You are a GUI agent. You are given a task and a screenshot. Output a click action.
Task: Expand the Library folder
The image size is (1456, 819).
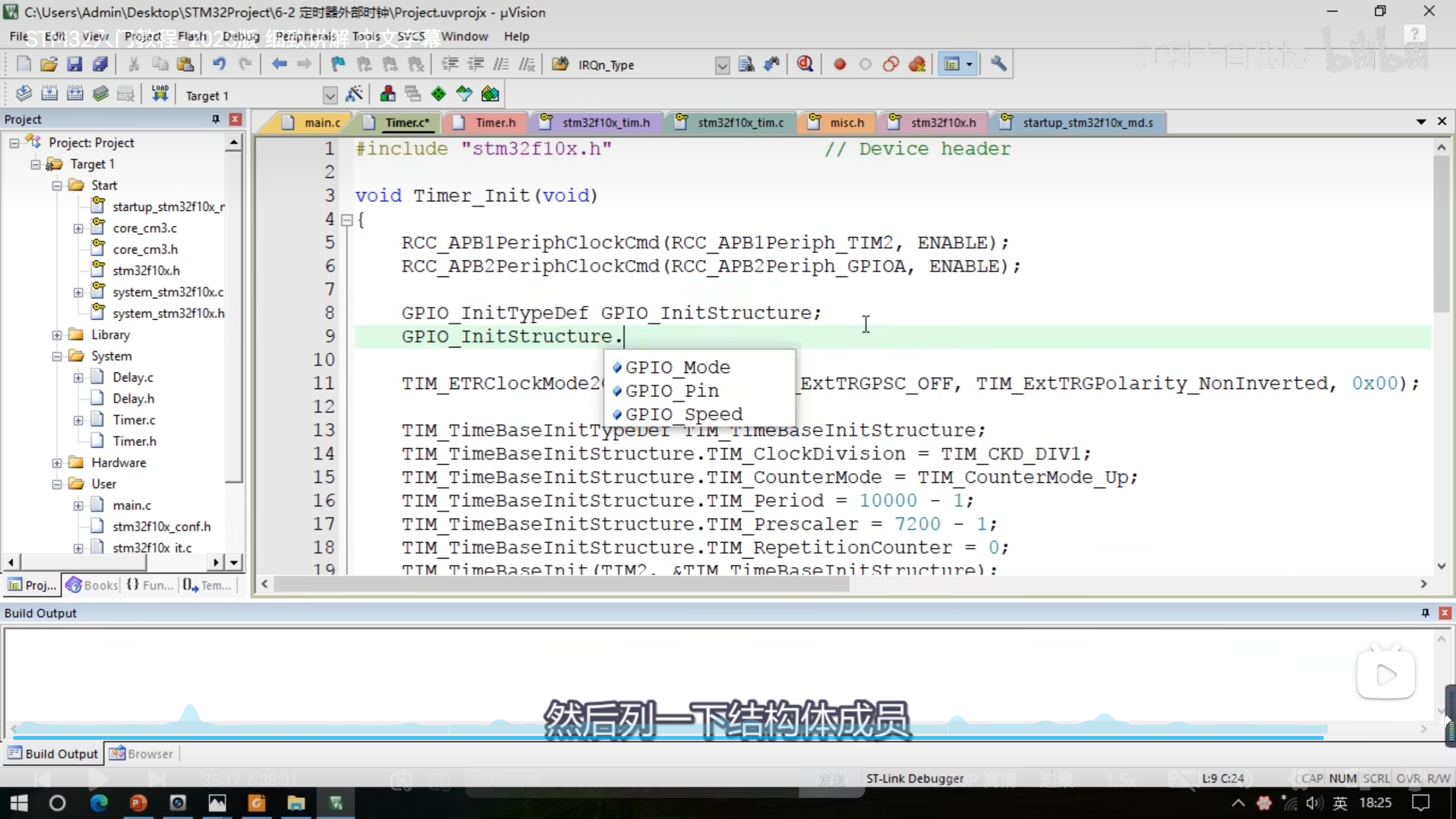(x=57, y=335)
